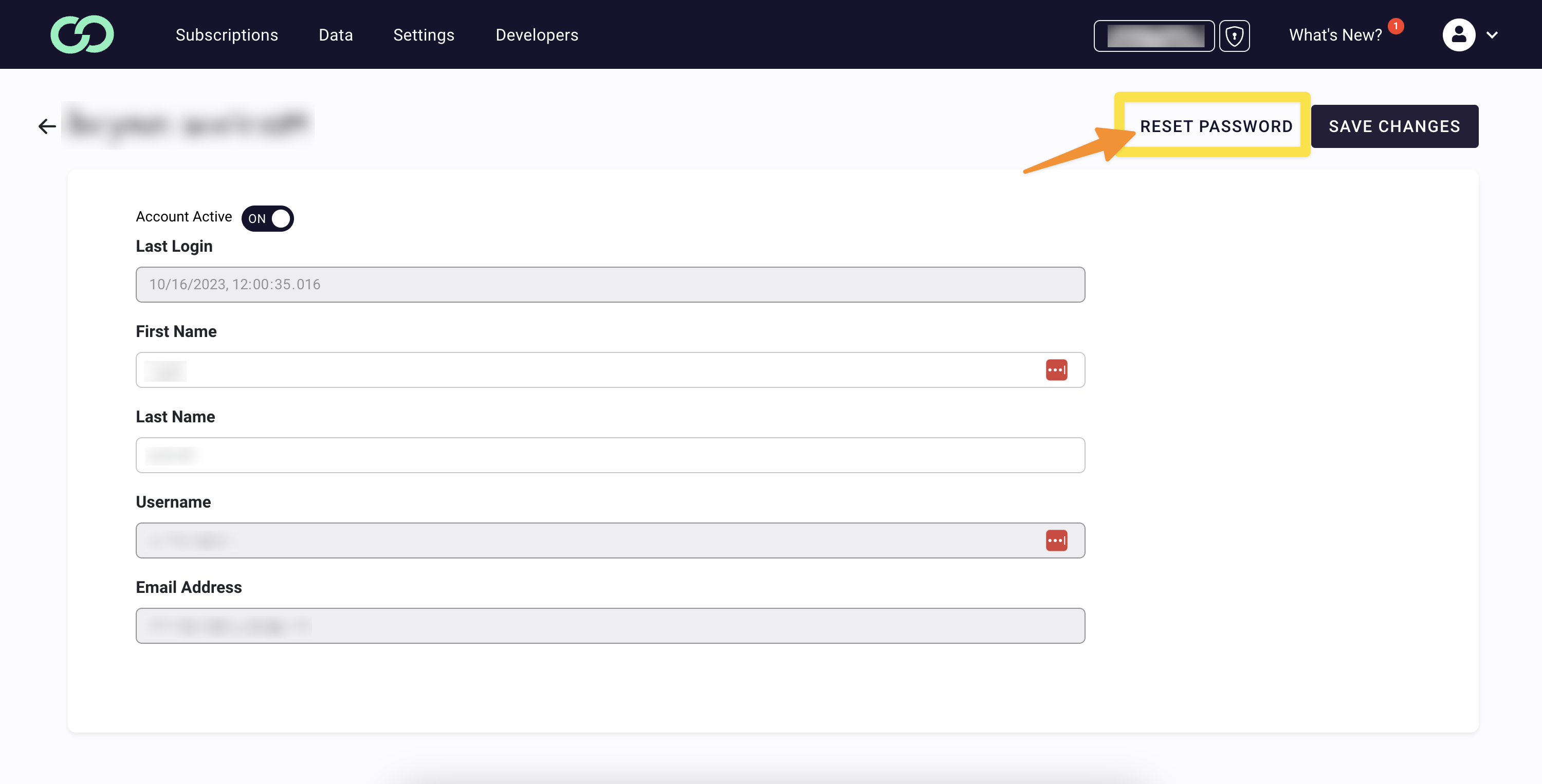1542x784 pixels.
Task: Click the Save Changes button
Action: click(x=1395, y=126)
